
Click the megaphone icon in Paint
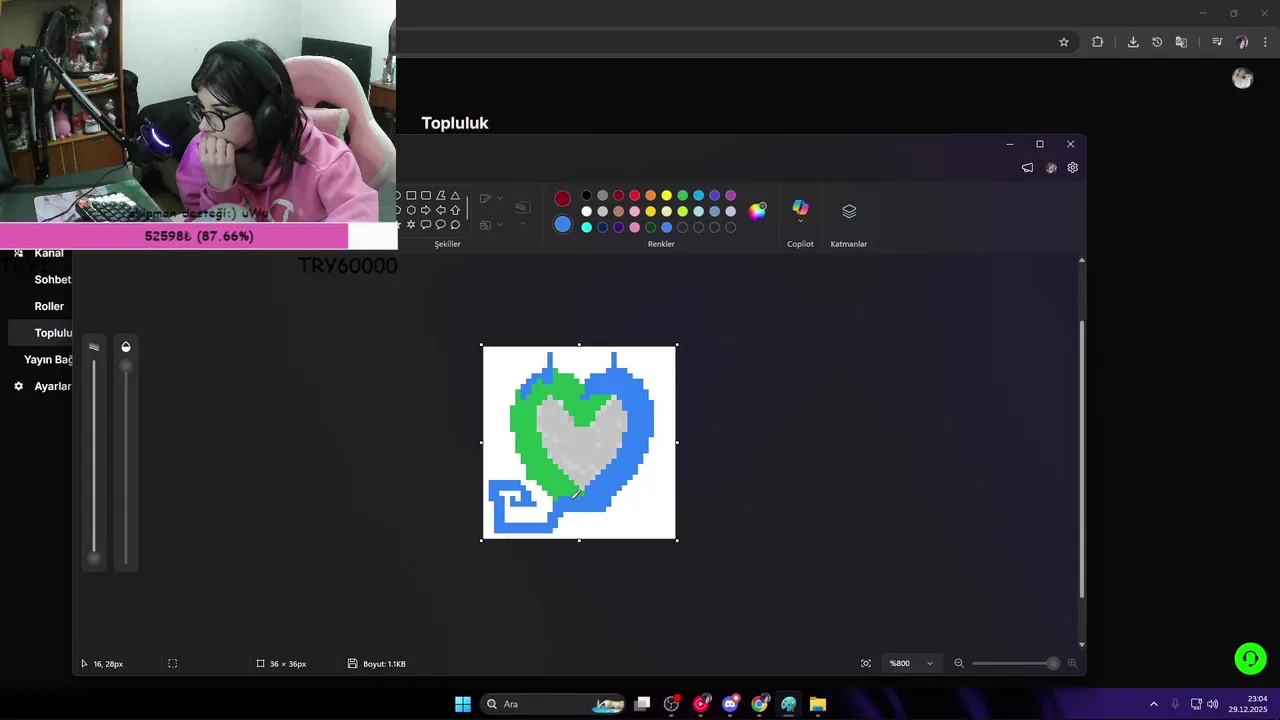1027,168
